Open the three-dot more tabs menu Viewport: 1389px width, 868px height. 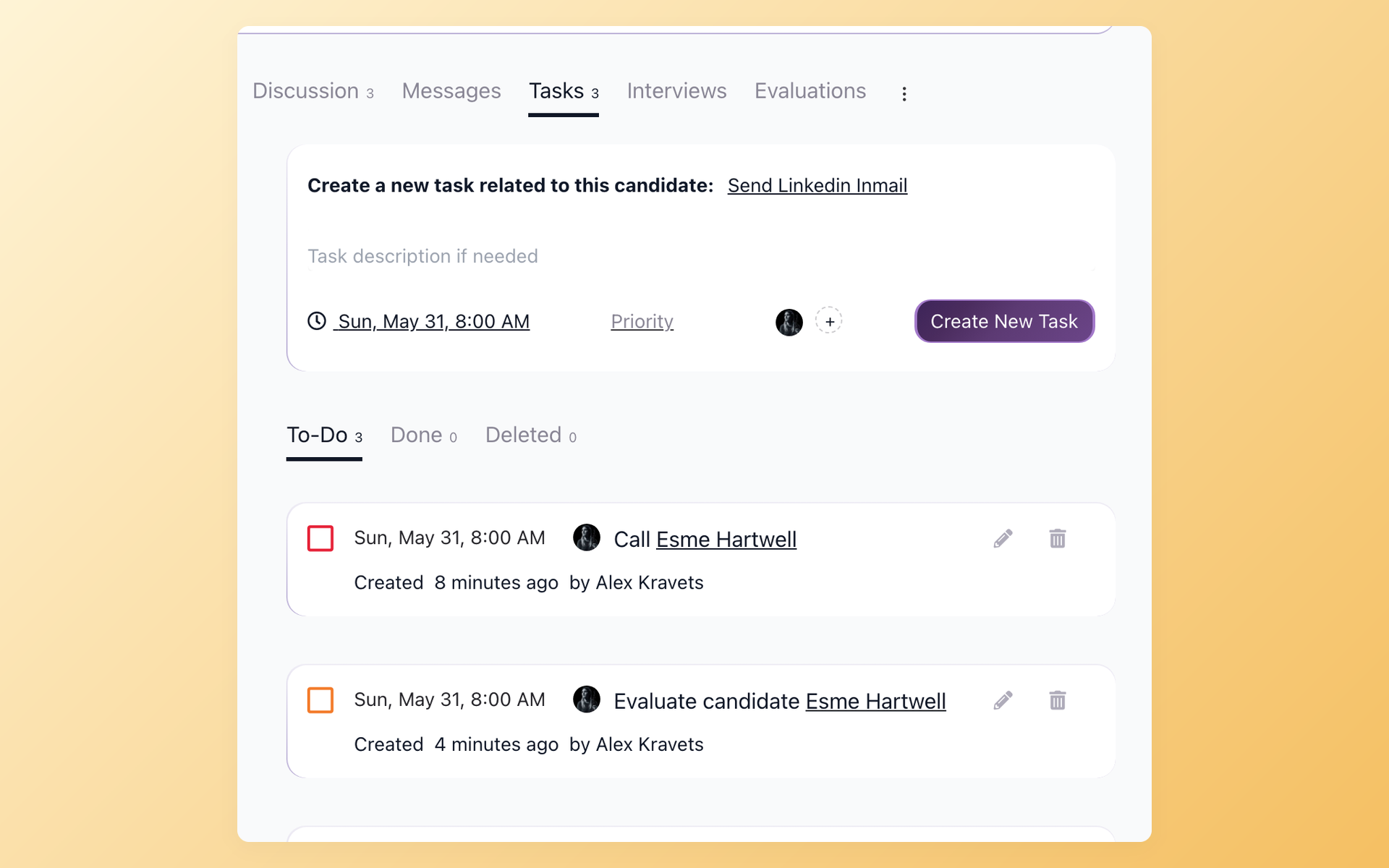[904, 93]
